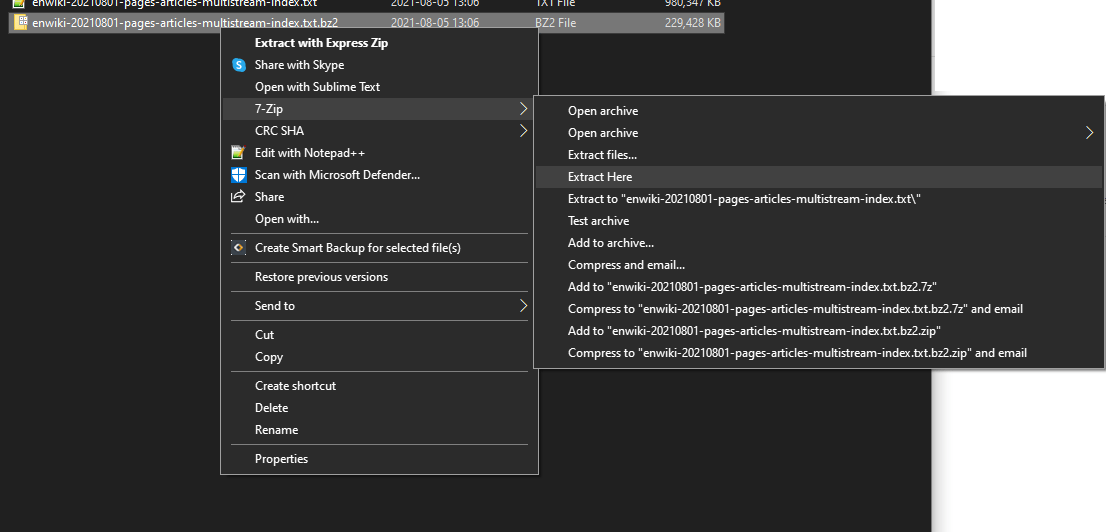Click the Skype icon beside Share with Skype
This screenshot has height=532, width=1112.
point(239,65)
